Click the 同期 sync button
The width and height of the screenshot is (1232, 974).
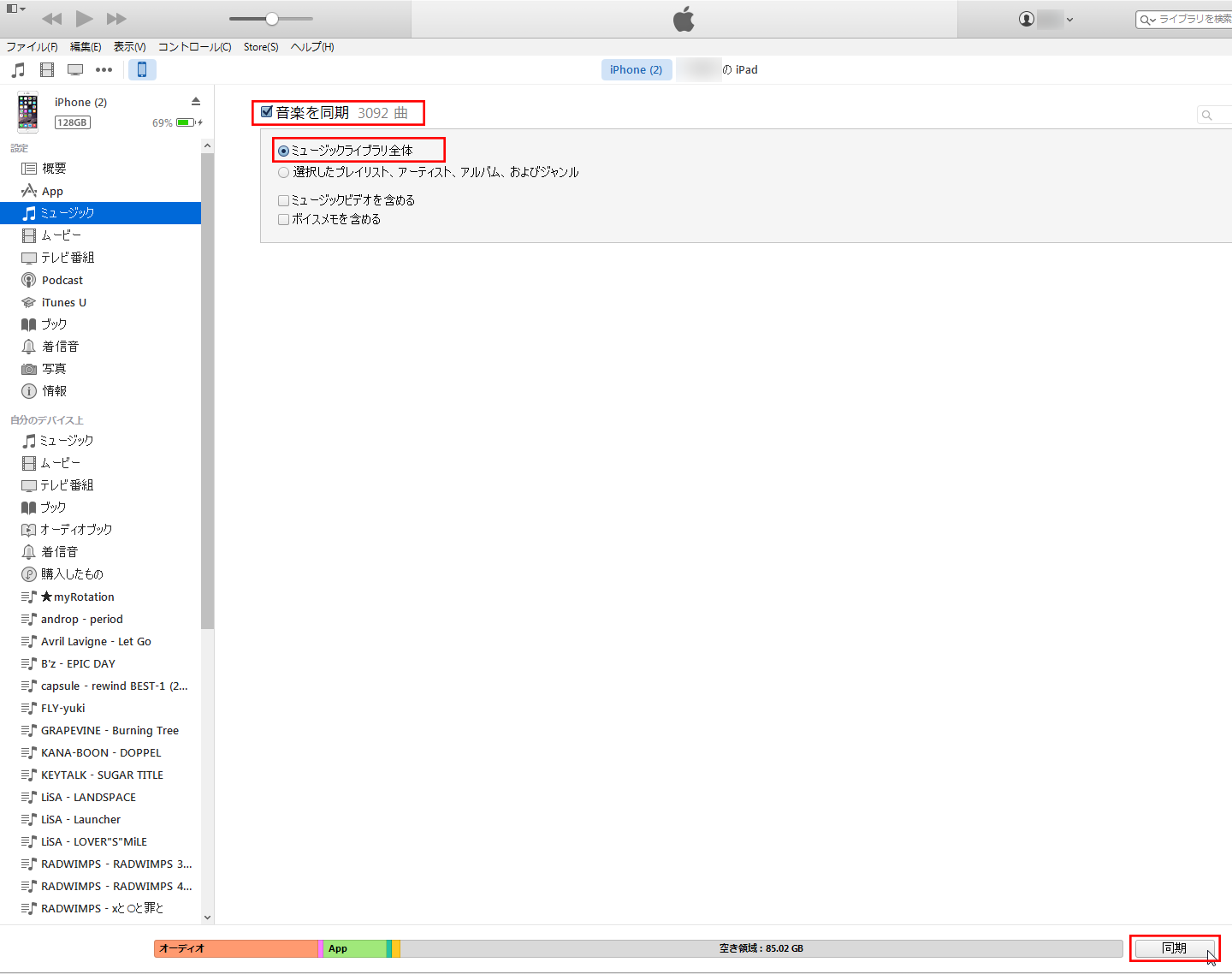pyautogui.click(x=1174, y=947)
